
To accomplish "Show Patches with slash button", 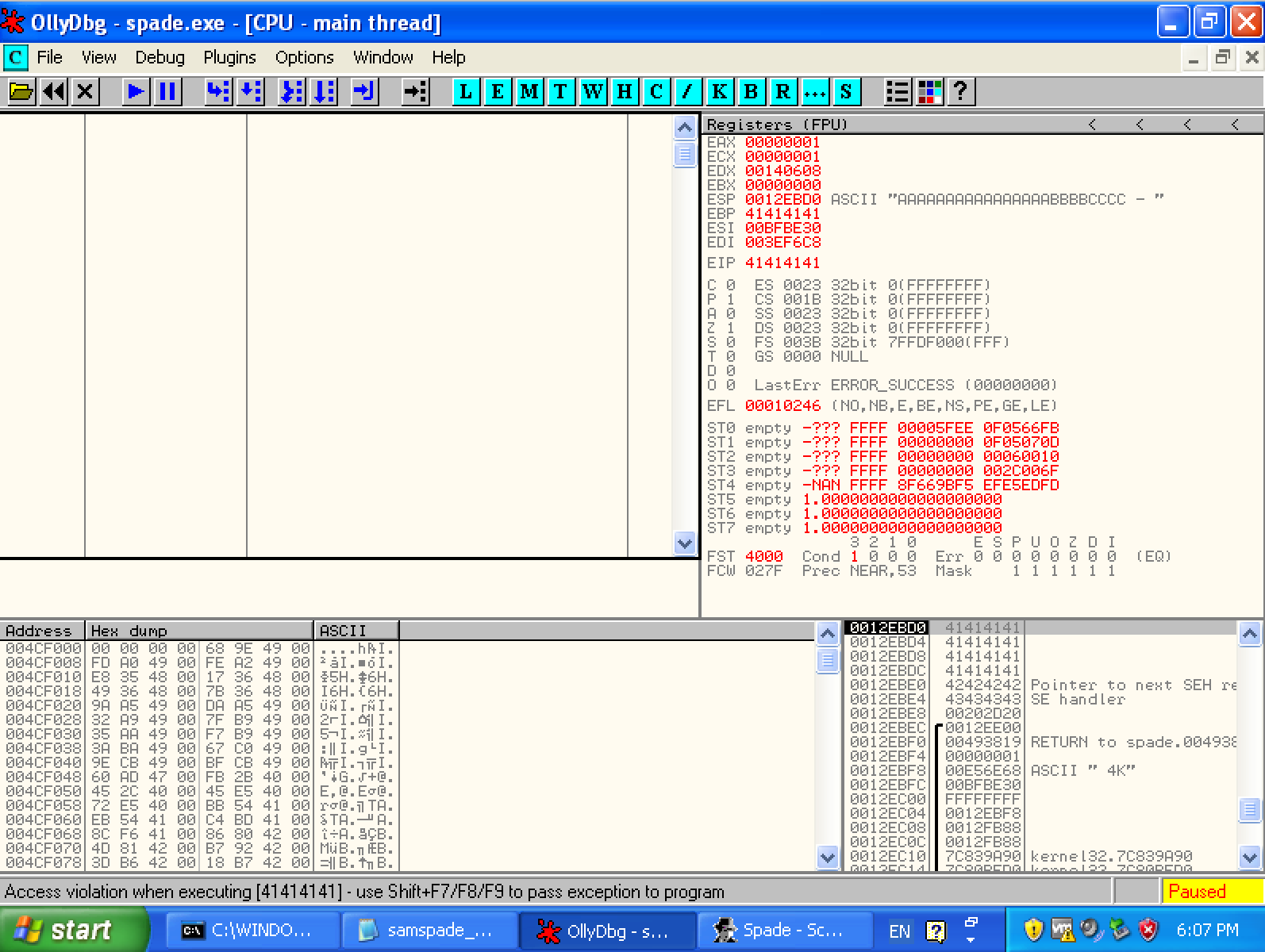I will pos(688,92).
